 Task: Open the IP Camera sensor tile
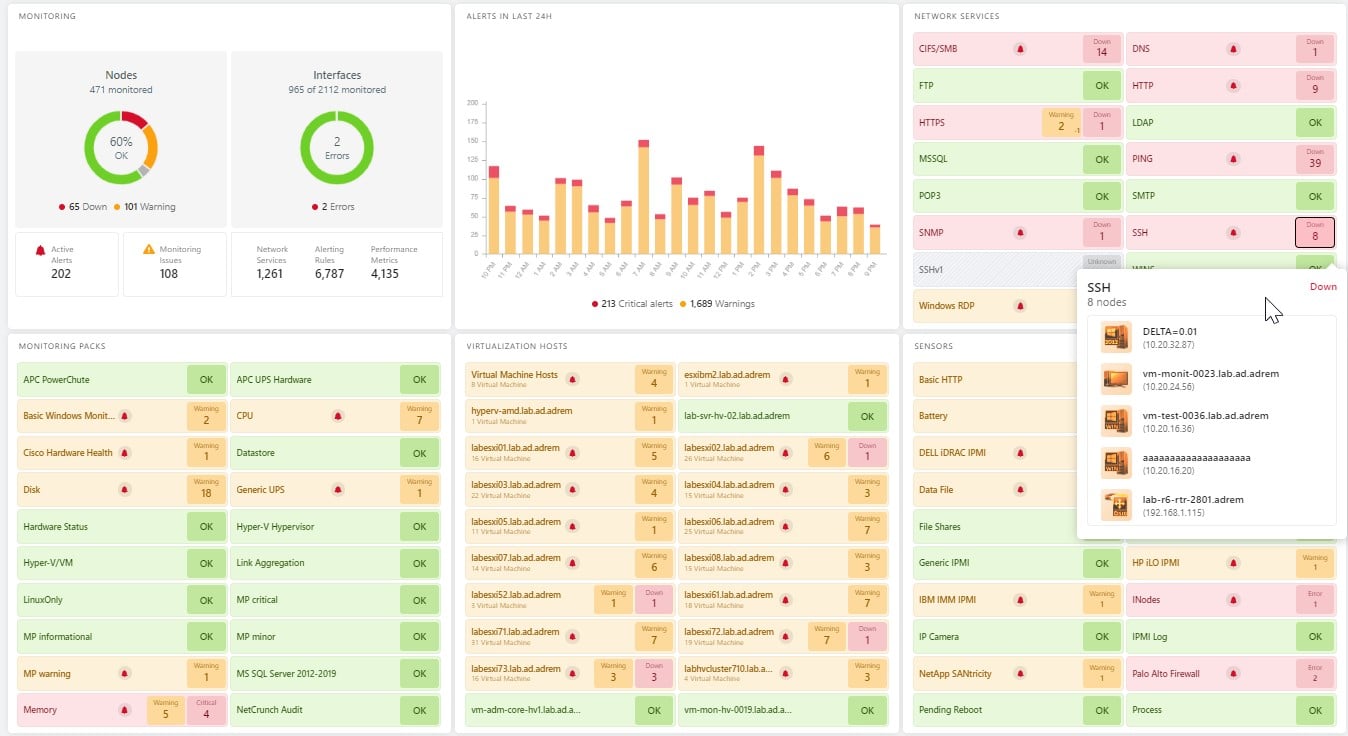pos(1018,636)
